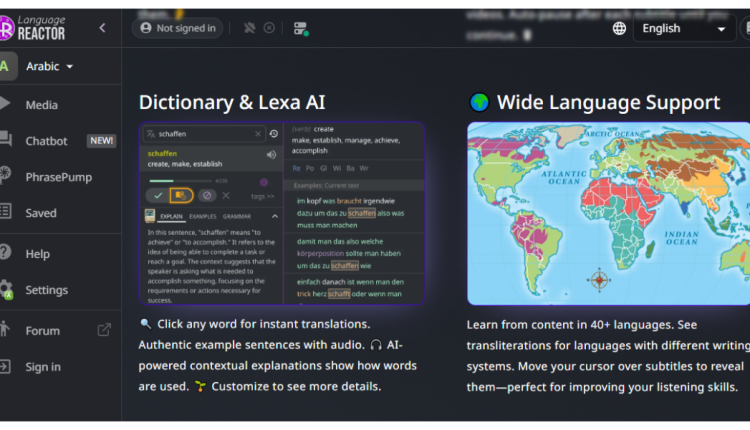Screen dimensions: 750x430
Task: Open the English interface language dropdown
Action: tap(684, 29)
